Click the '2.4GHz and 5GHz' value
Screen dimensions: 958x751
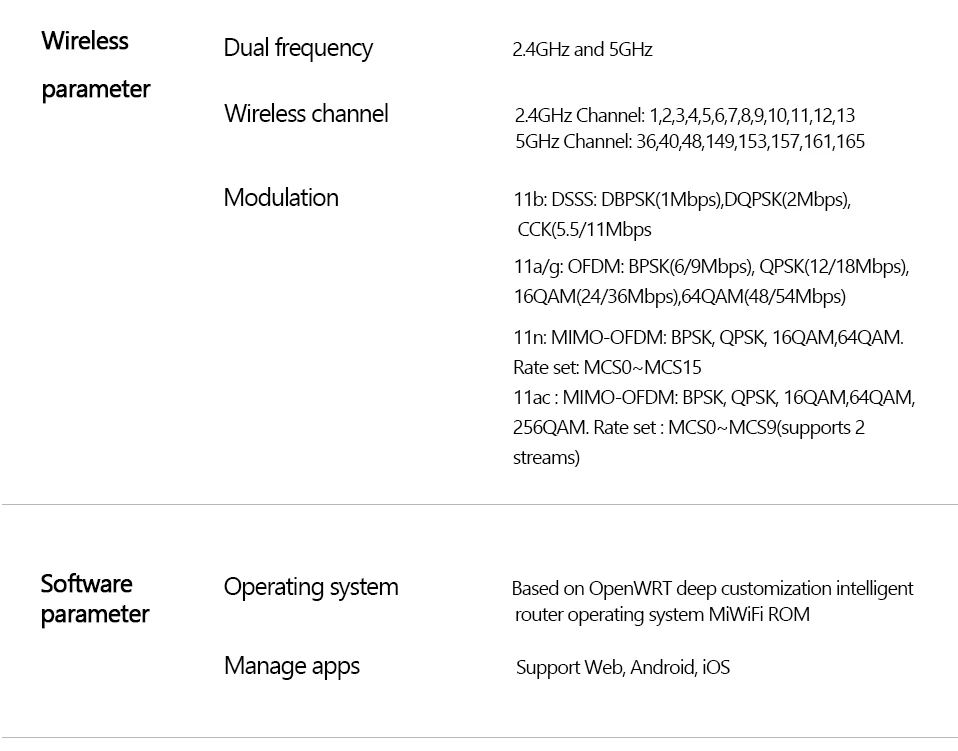tap(582, 49)
